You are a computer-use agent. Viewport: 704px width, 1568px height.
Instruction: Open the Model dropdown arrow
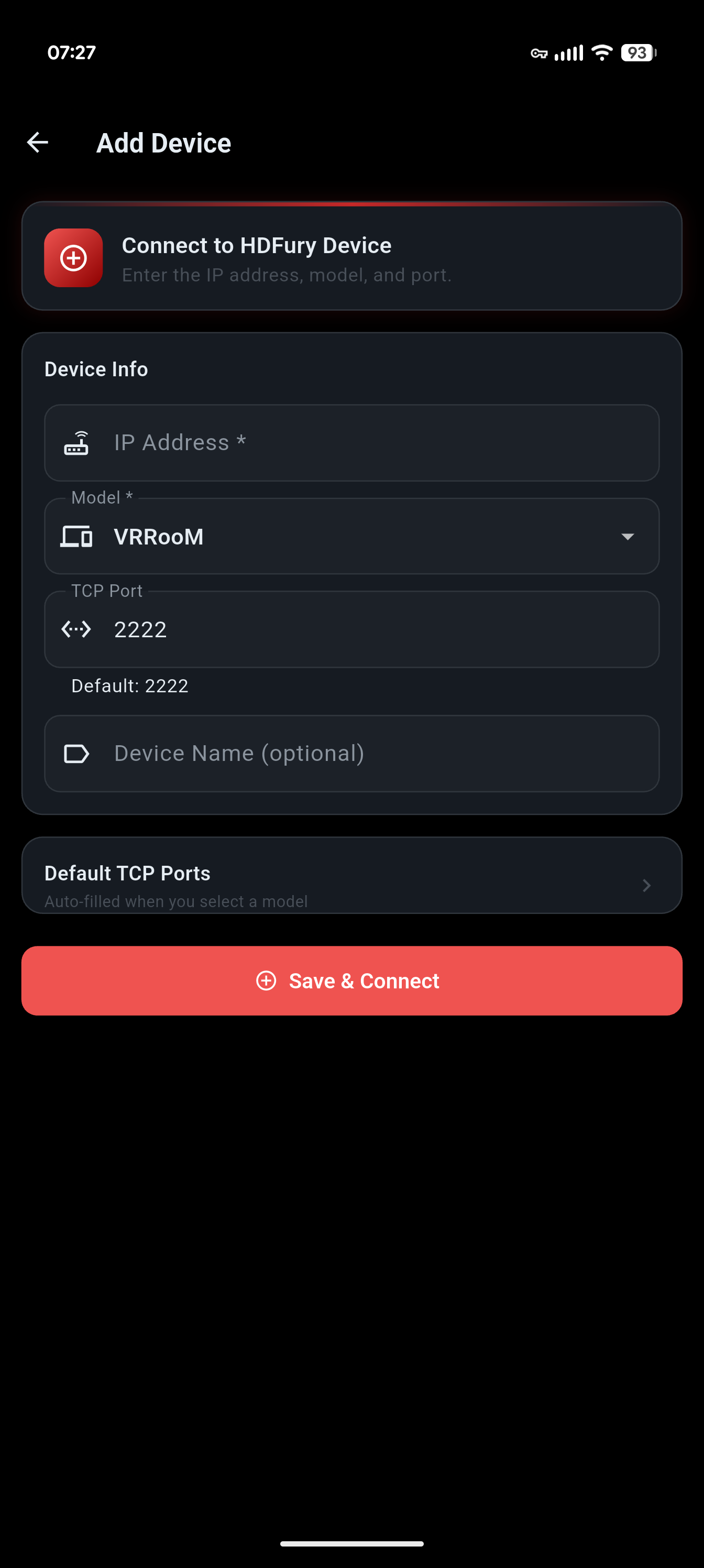click(629, 536)
